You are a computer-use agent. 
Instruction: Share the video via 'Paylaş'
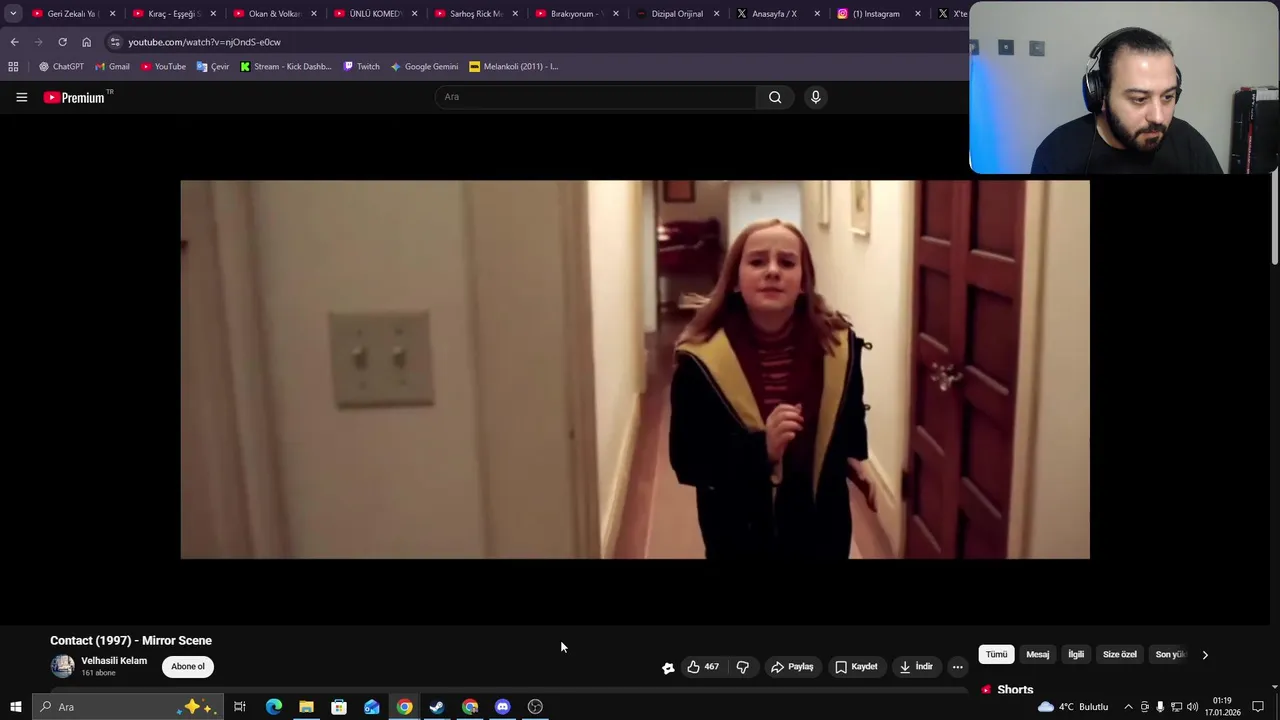[x=791, y=666]
